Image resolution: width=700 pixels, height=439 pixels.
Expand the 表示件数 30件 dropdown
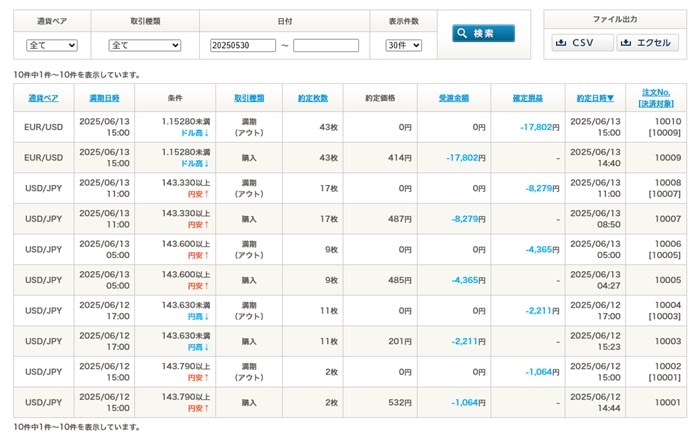coord(403,45)
